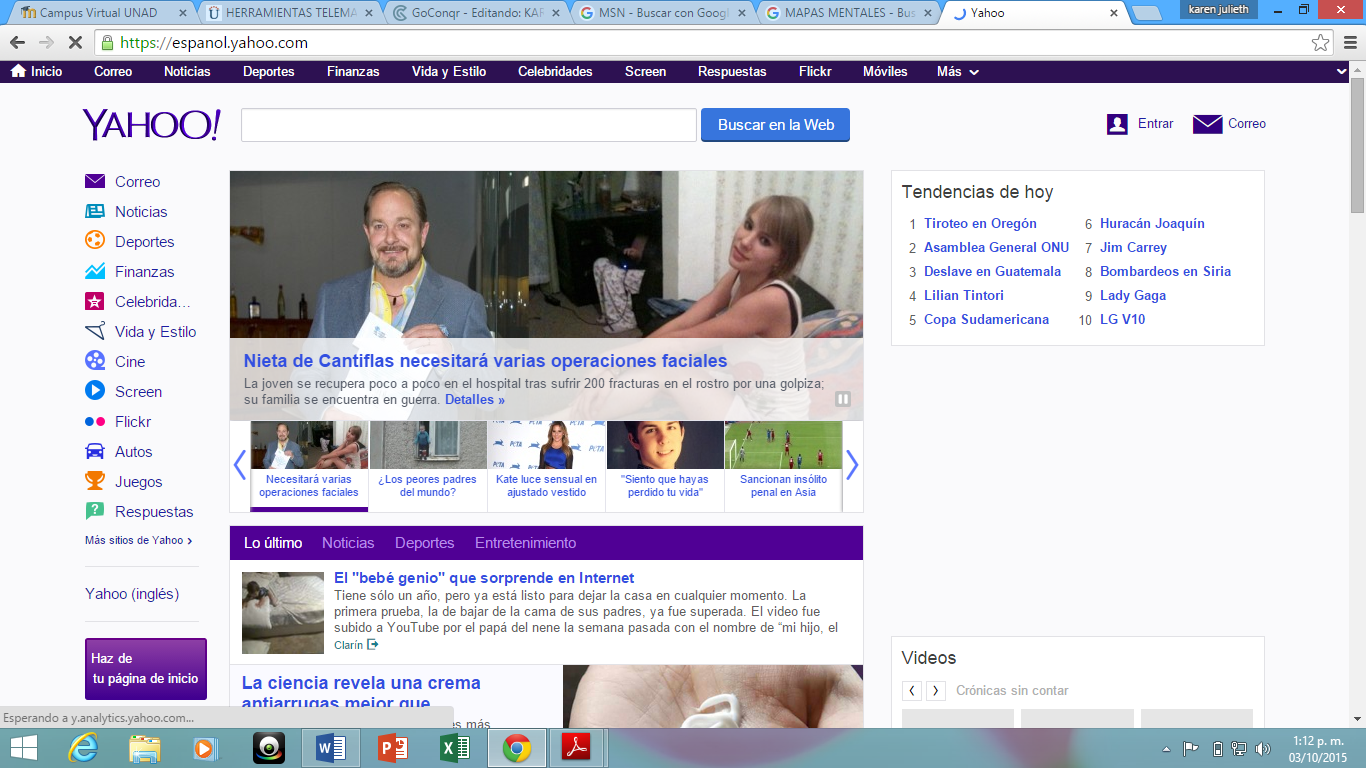Pause the featured news slideshow
This screenshot has height=768, width=1366.
[843, 399]
